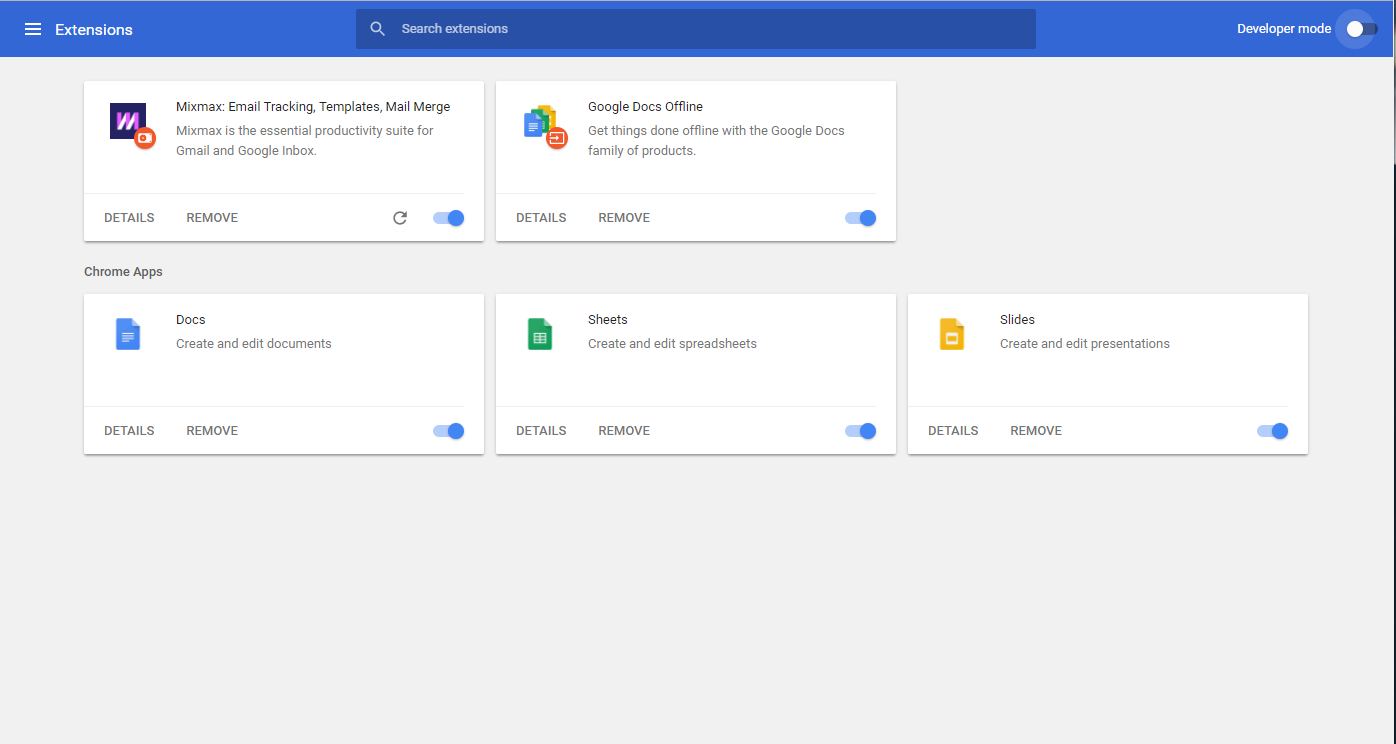Click the Sheets app name

point(608,320)
